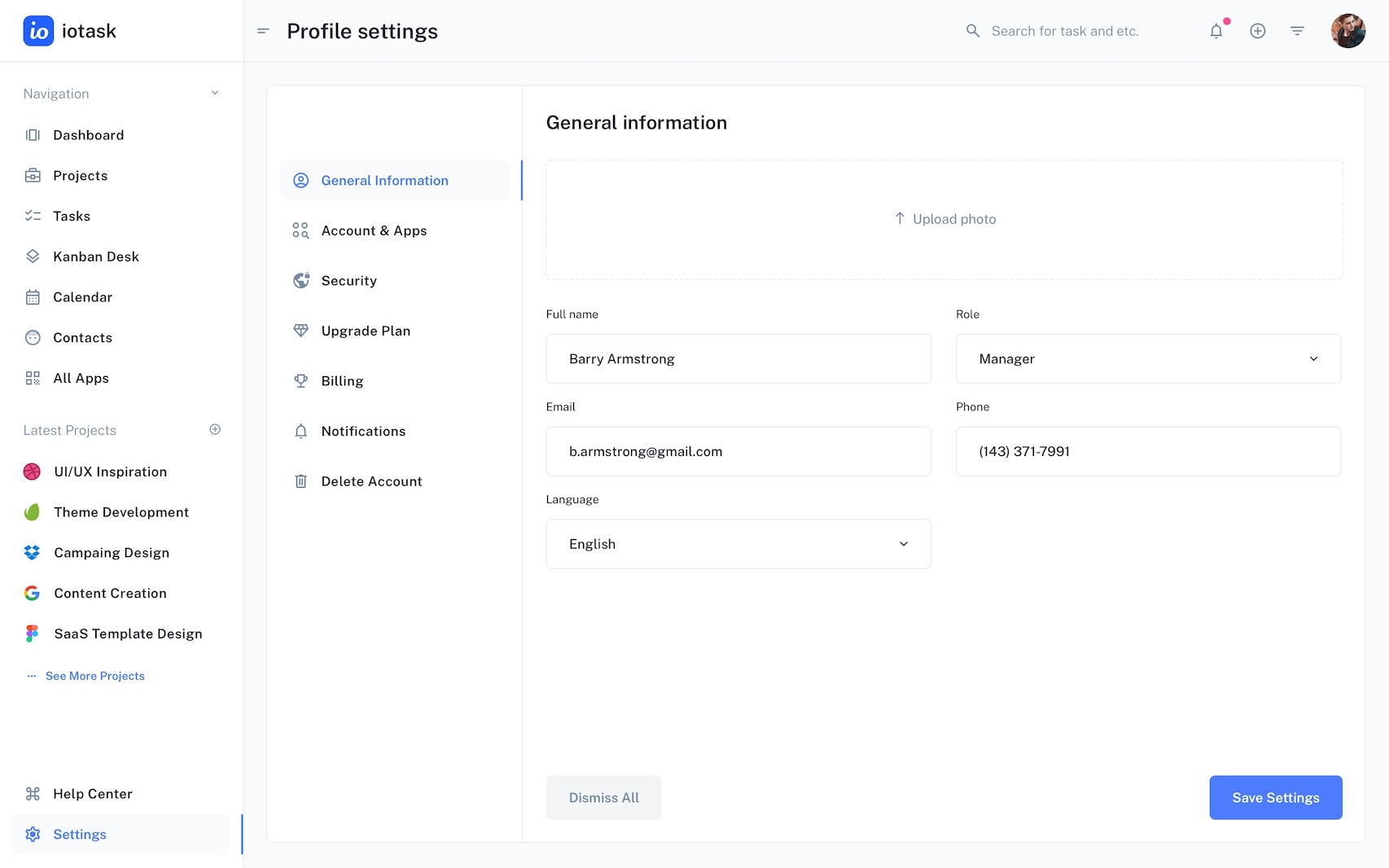Click the Kanban Desk layers icon
Viewport: 1389px width, 868px height.
[33, 256]
